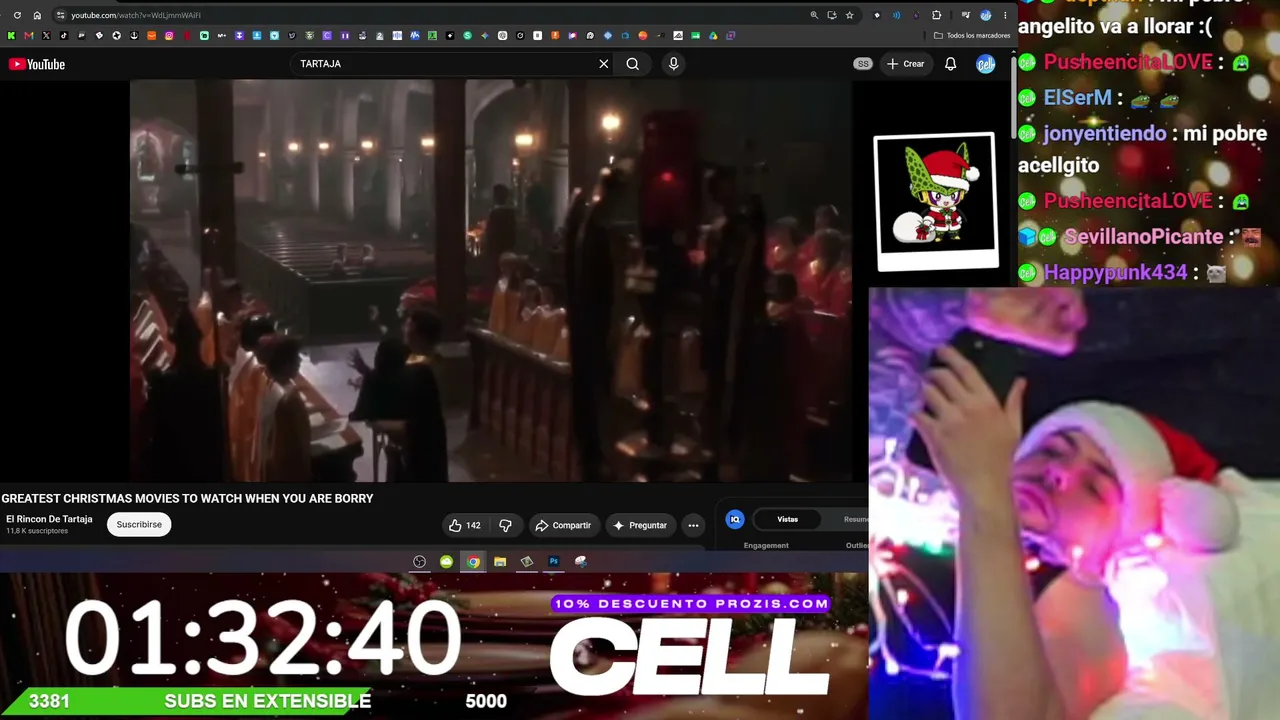Click the Happypunk434 chat username

[1115, 273]
